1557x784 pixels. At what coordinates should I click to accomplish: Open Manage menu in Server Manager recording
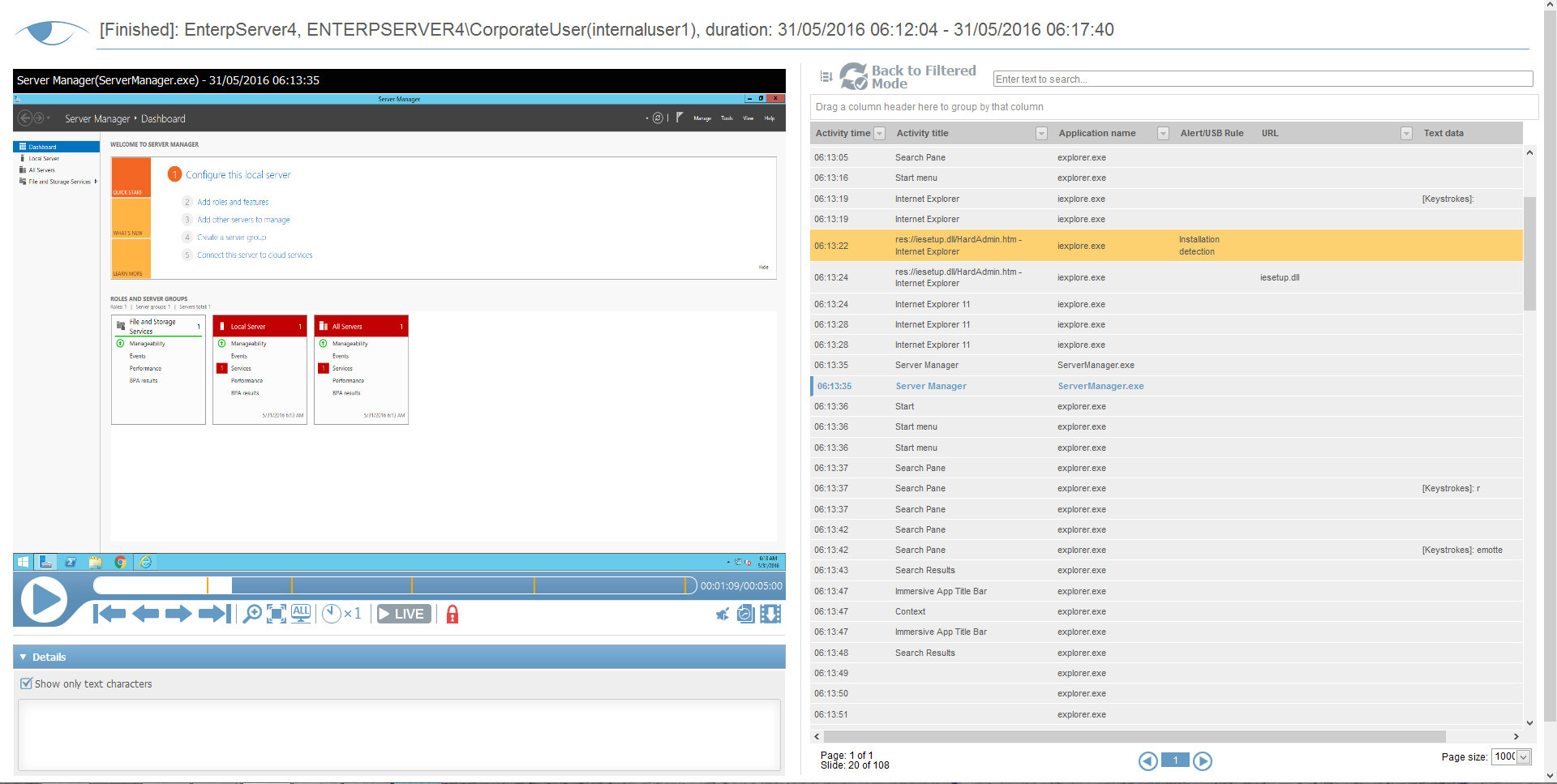point(702,118)
